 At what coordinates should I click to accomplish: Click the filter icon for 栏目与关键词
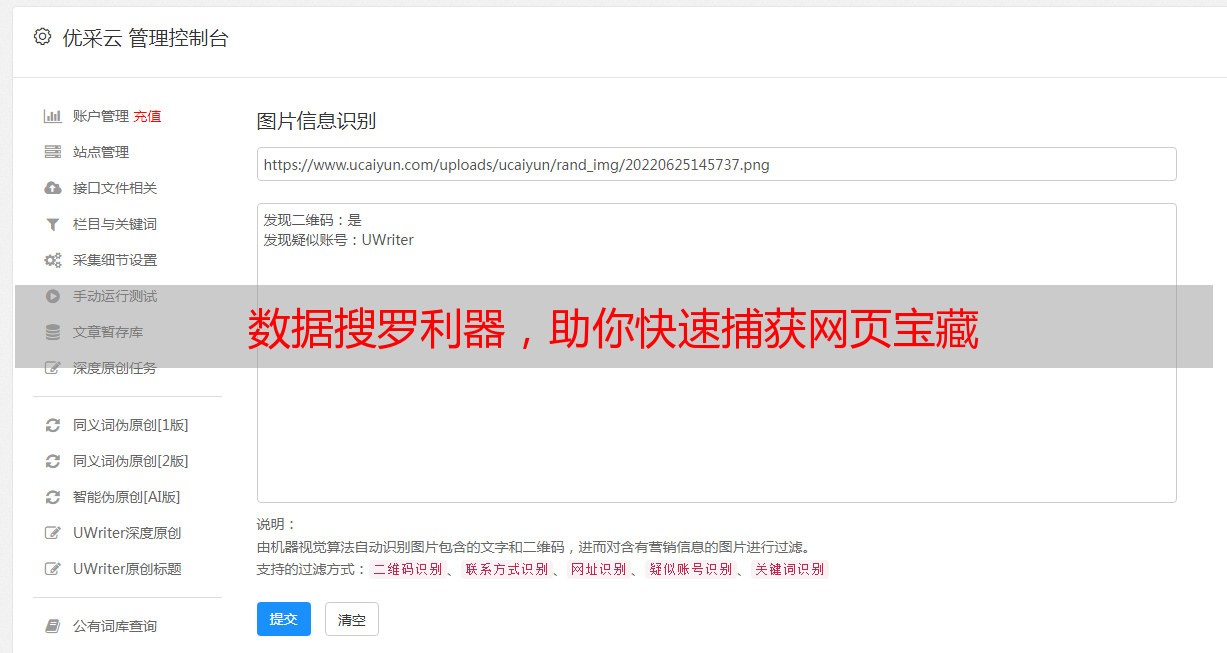[53, 224]
